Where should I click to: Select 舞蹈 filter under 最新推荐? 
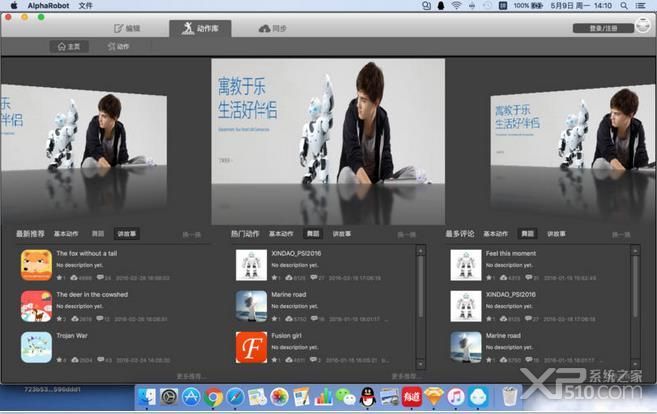[98, 234]
